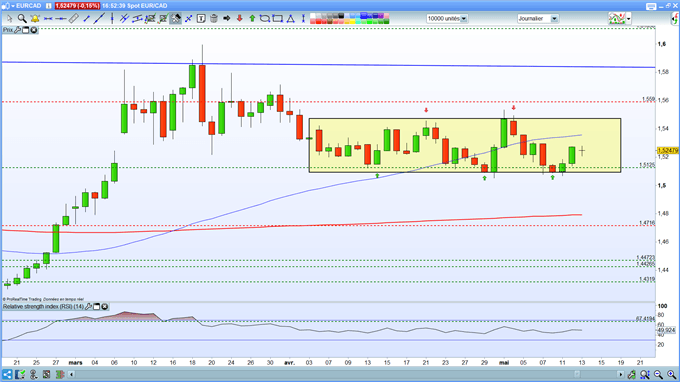
Task: Click the trash bin delete icon
Action: point(214,18)
